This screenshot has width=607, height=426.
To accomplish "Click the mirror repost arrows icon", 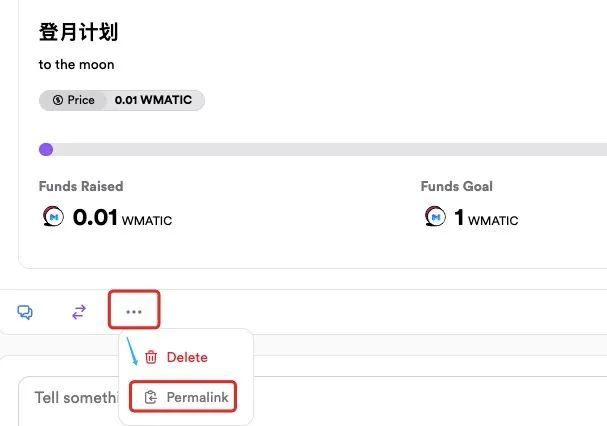I will tap(79, 312).
